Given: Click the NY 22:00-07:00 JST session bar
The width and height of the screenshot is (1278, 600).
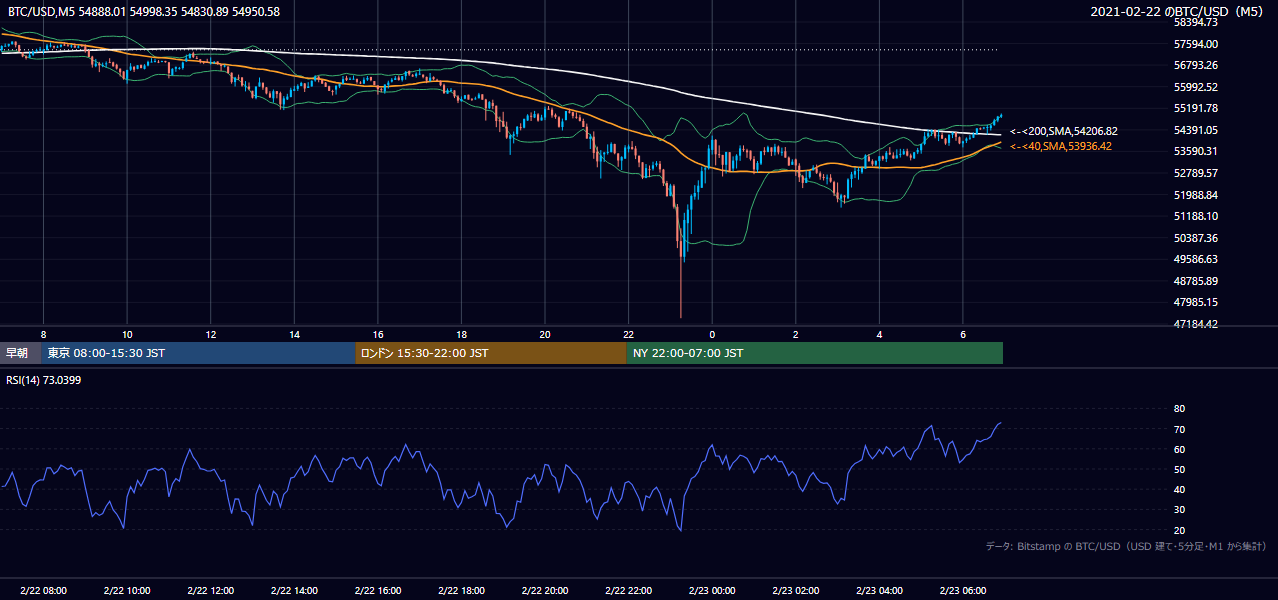Looking at the screenshot, I should 814,353.
